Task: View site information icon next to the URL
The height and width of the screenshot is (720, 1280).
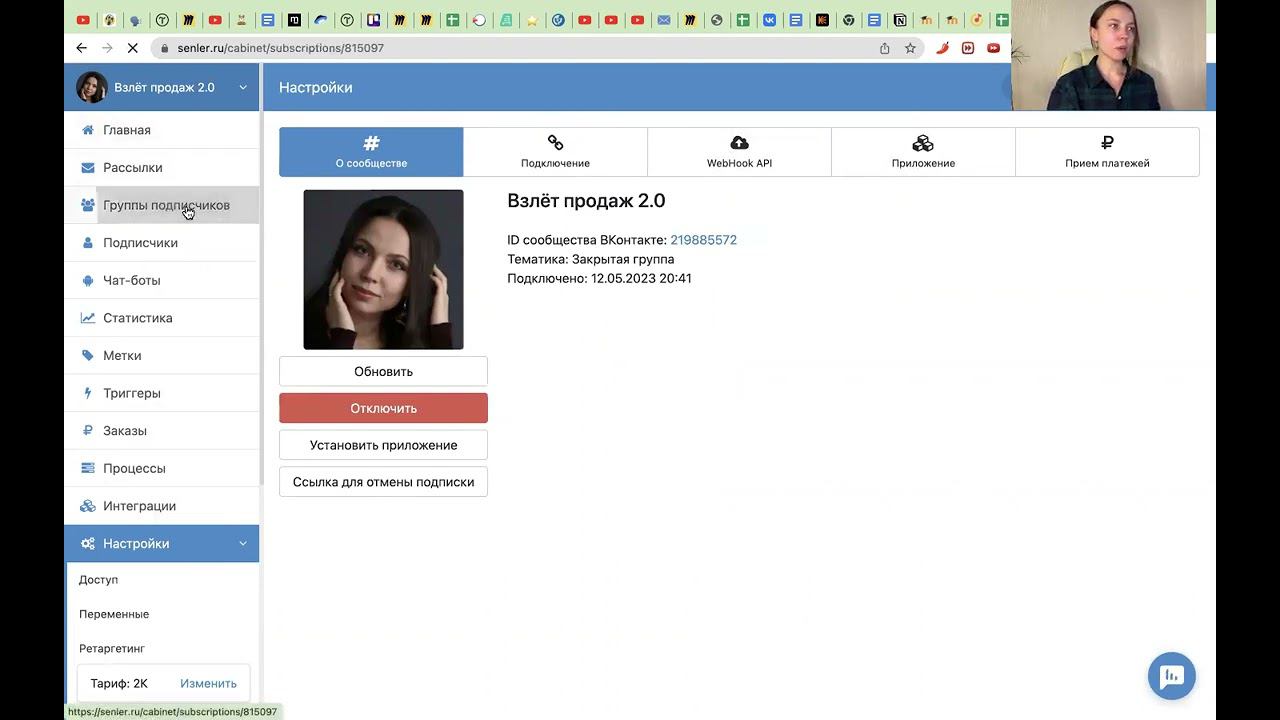Action: point(163,48)
